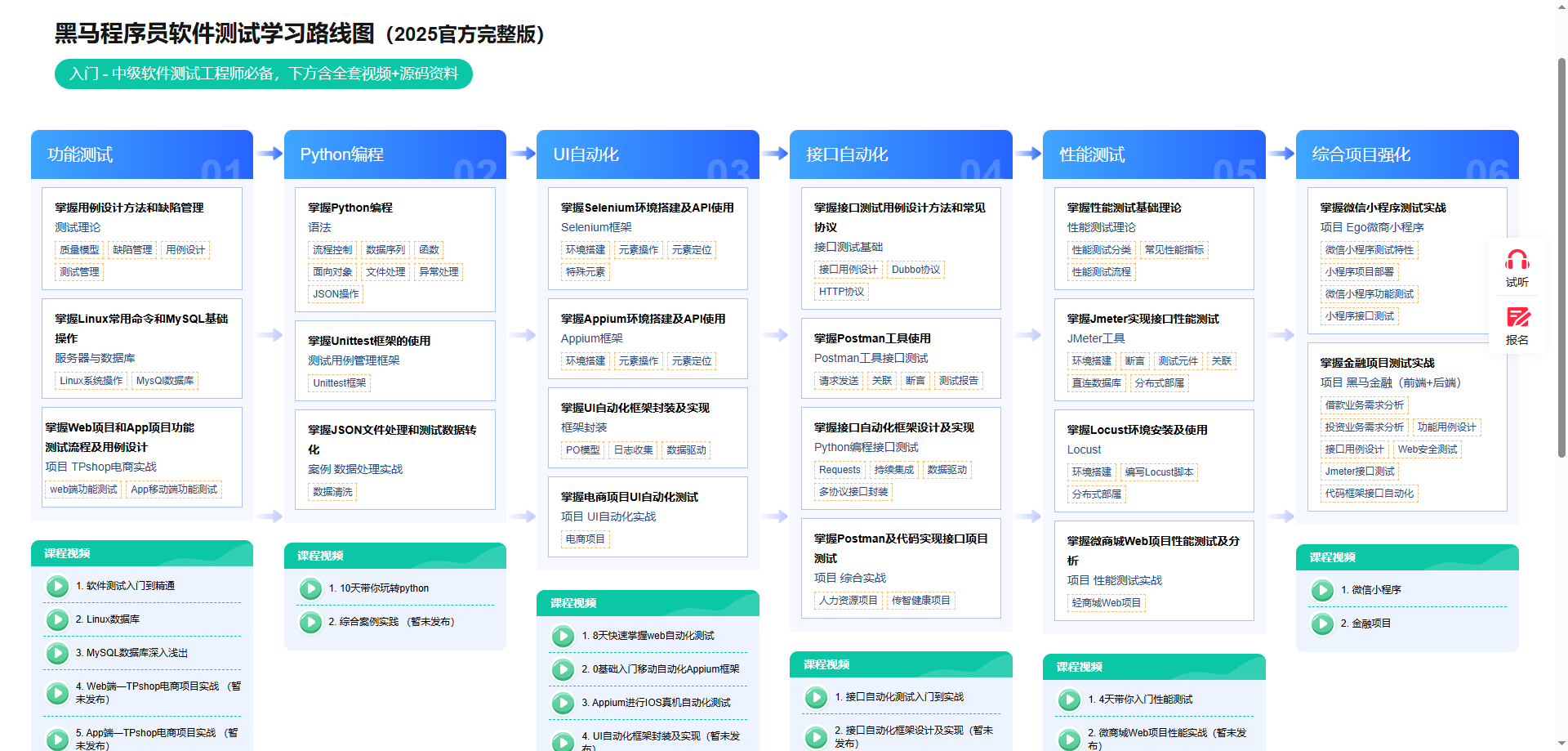This screenshot has width=1568, height=751.
Task: Click the 分布式部署 tag under JMeter工具
Action: 1159,383
